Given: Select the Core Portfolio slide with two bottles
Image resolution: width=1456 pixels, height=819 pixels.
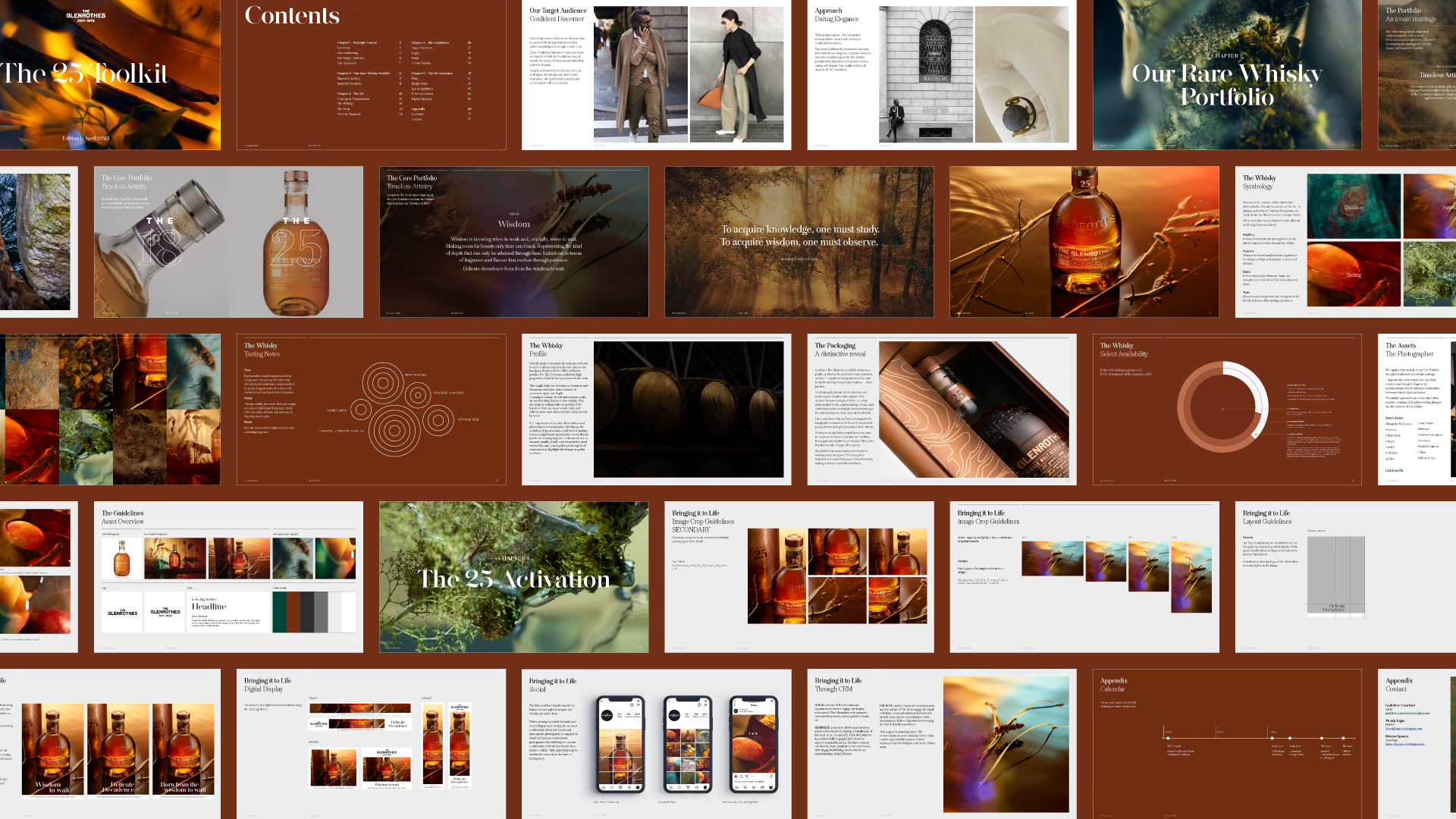Looking at the screenshot, I should [228, 242].
